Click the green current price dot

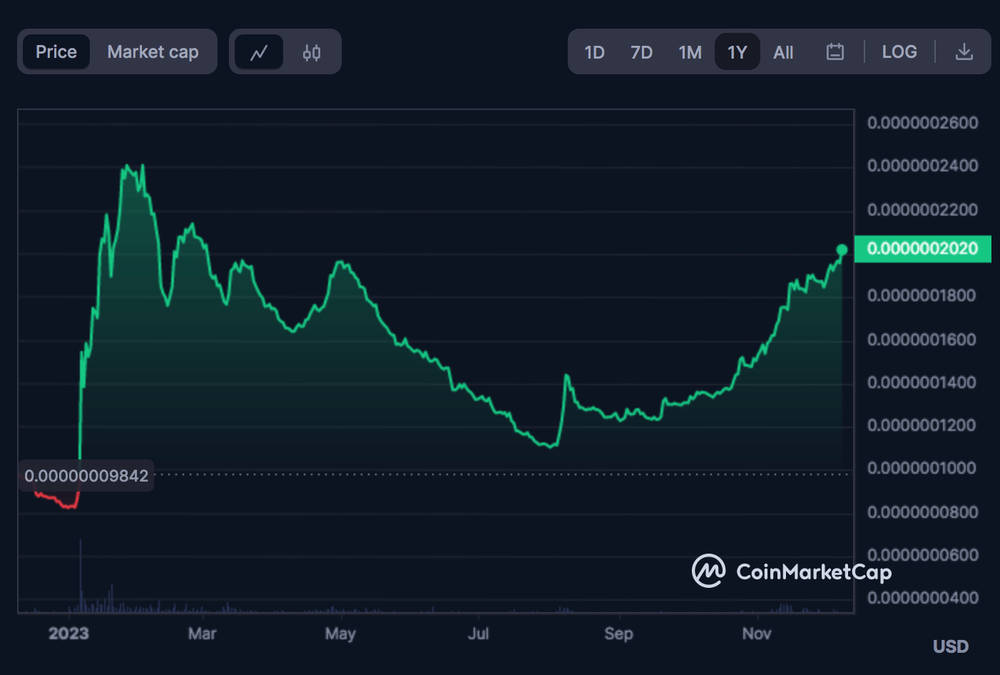[842, 249]
